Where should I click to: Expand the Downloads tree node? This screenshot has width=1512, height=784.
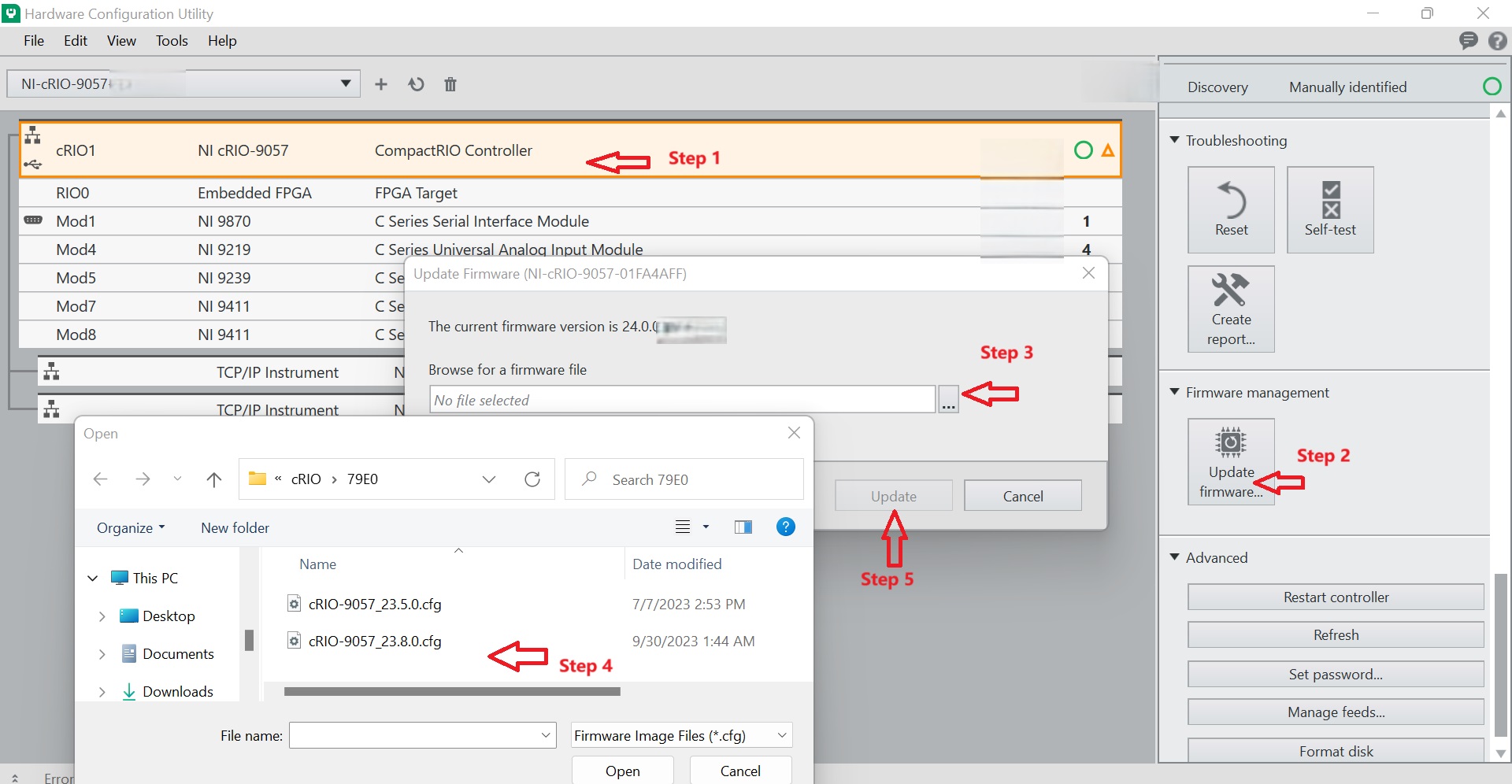click(102, 692)
